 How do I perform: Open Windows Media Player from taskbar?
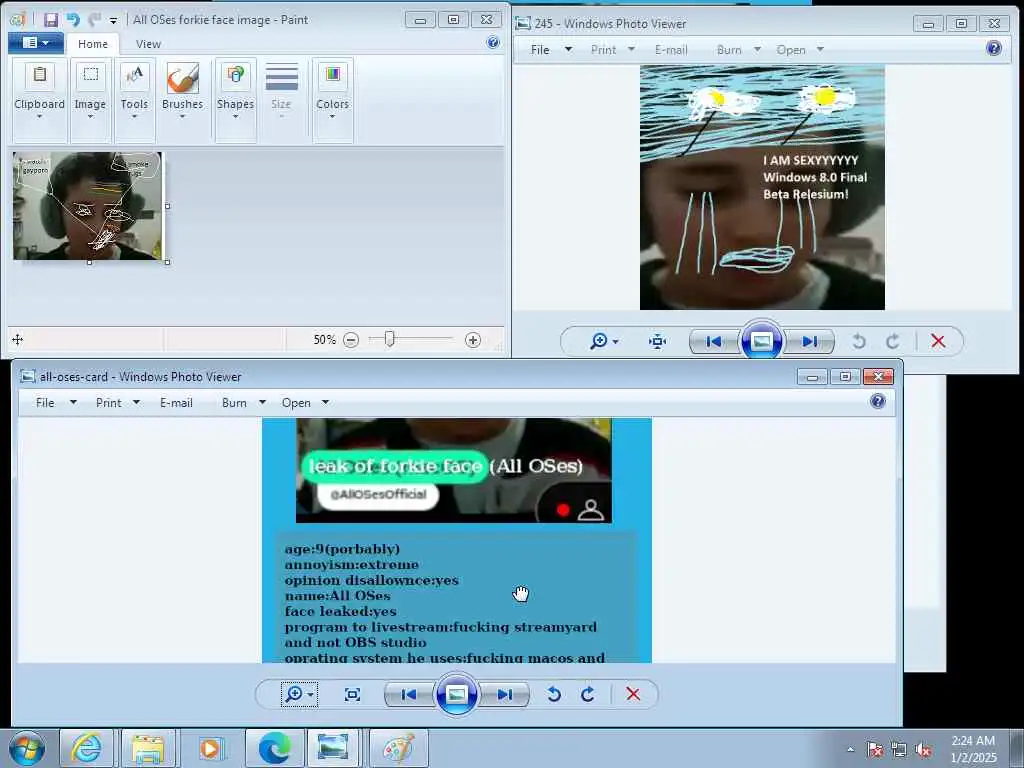(x=210, y=748)
